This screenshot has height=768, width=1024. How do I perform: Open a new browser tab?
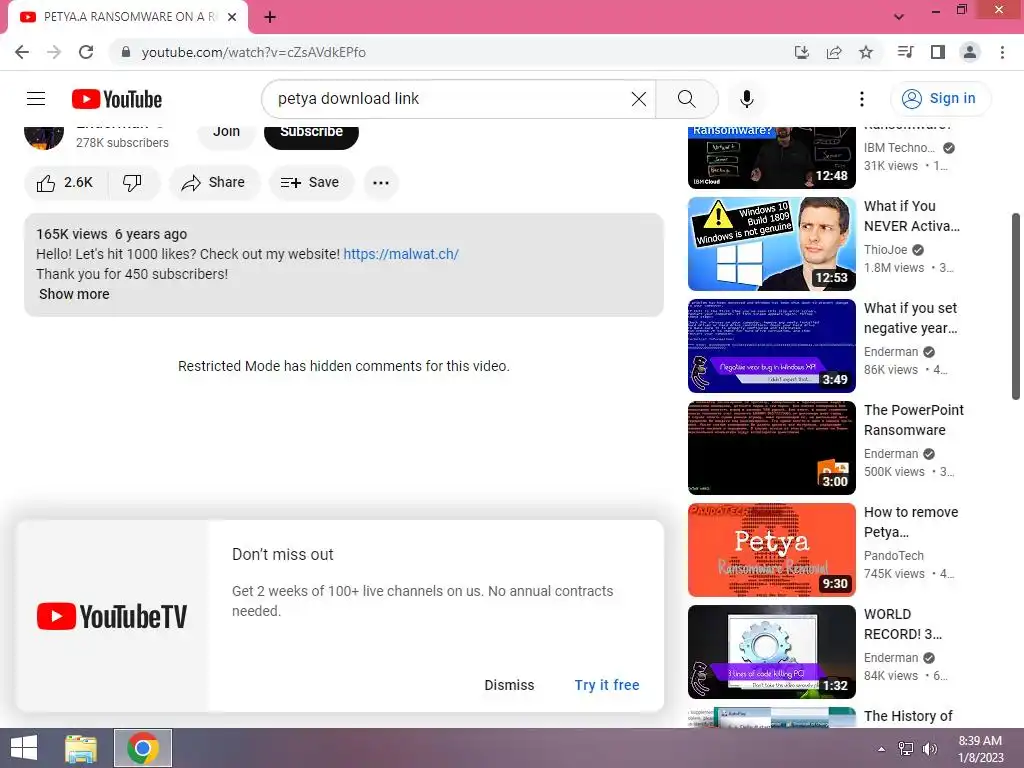pos(270,17)
